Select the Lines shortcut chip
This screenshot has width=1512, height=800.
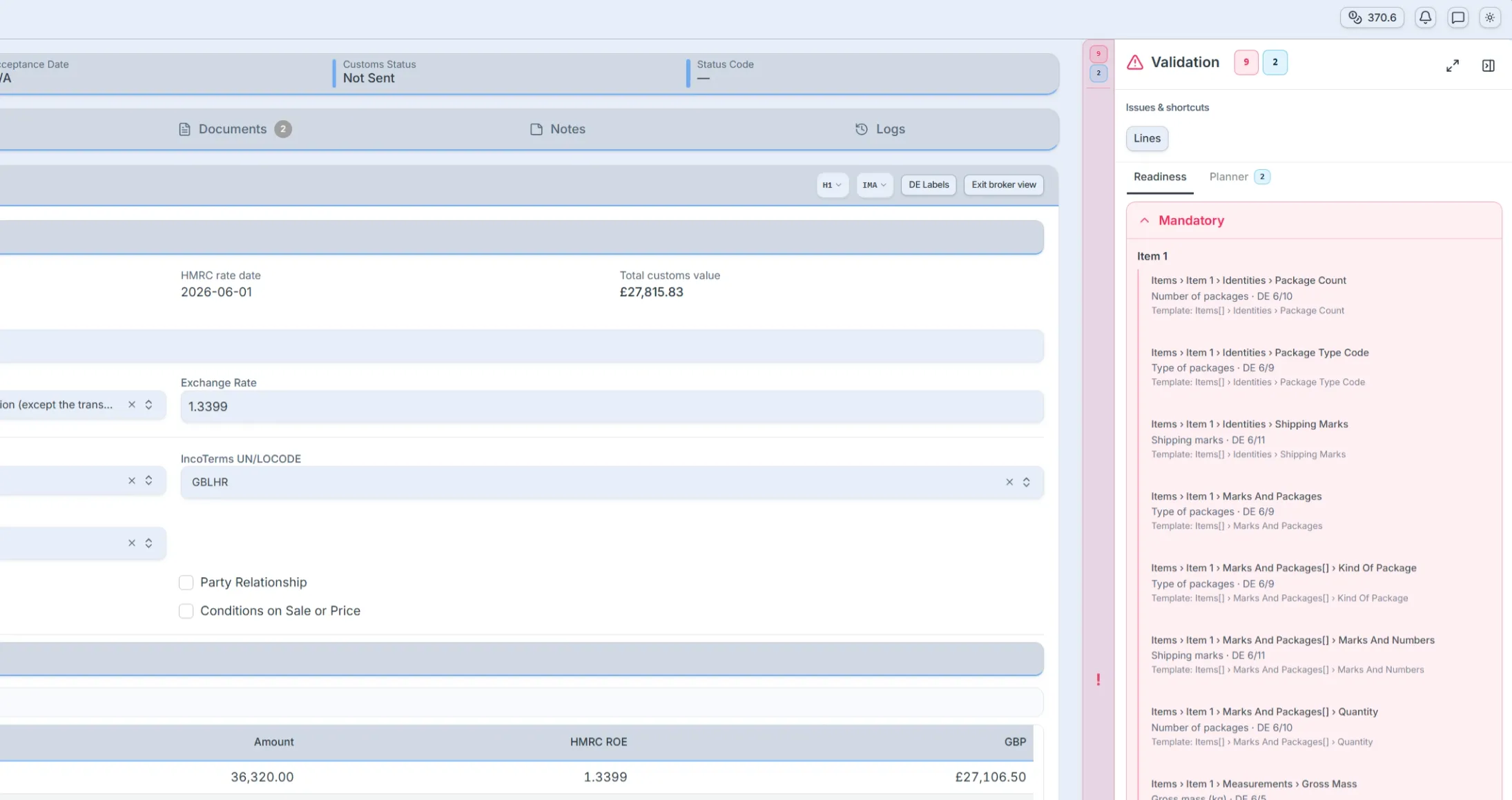pyautogui.click(x=1147, y=138)
